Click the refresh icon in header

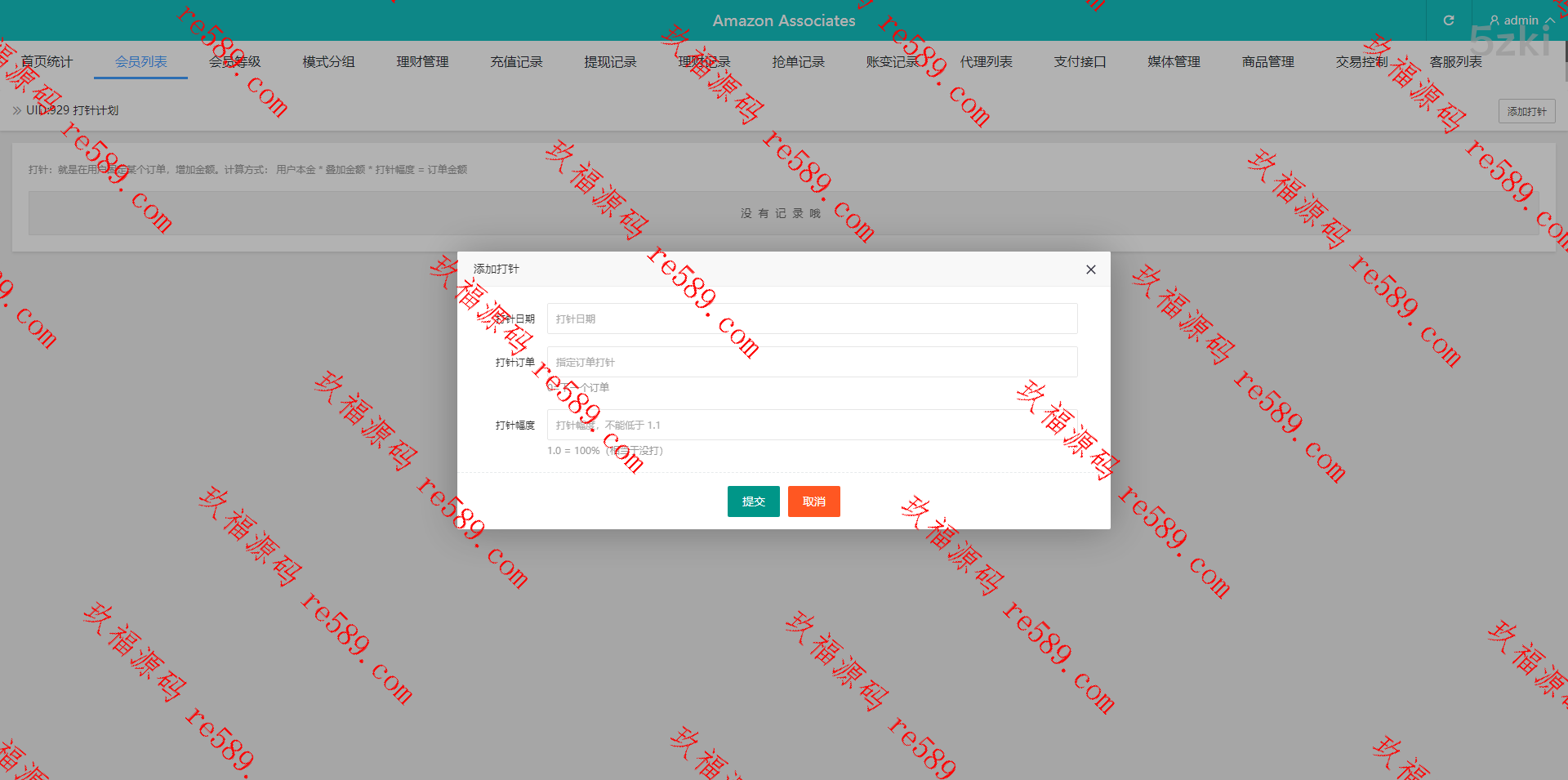1448,20
